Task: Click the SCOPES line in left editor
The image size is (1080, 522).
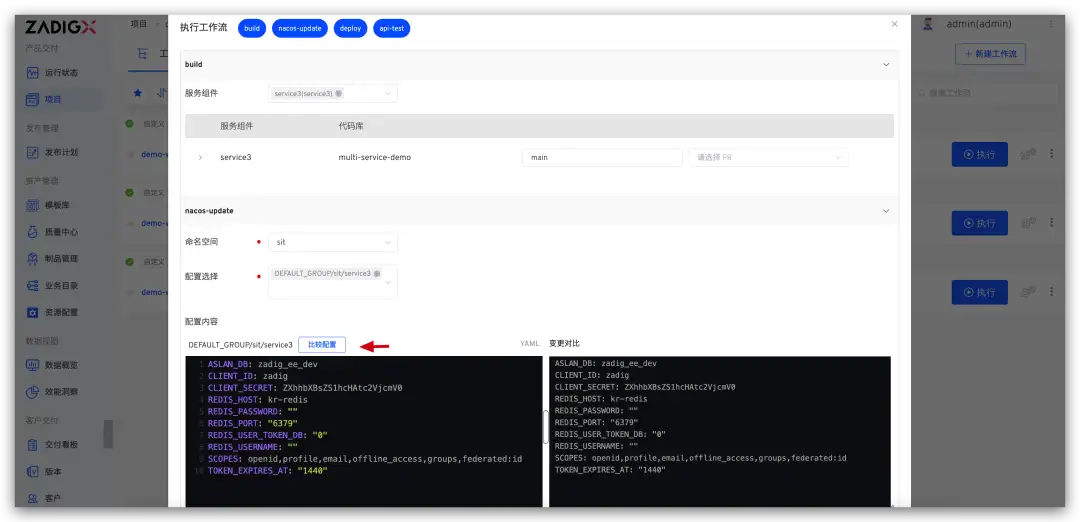Action: click(364, 459)
